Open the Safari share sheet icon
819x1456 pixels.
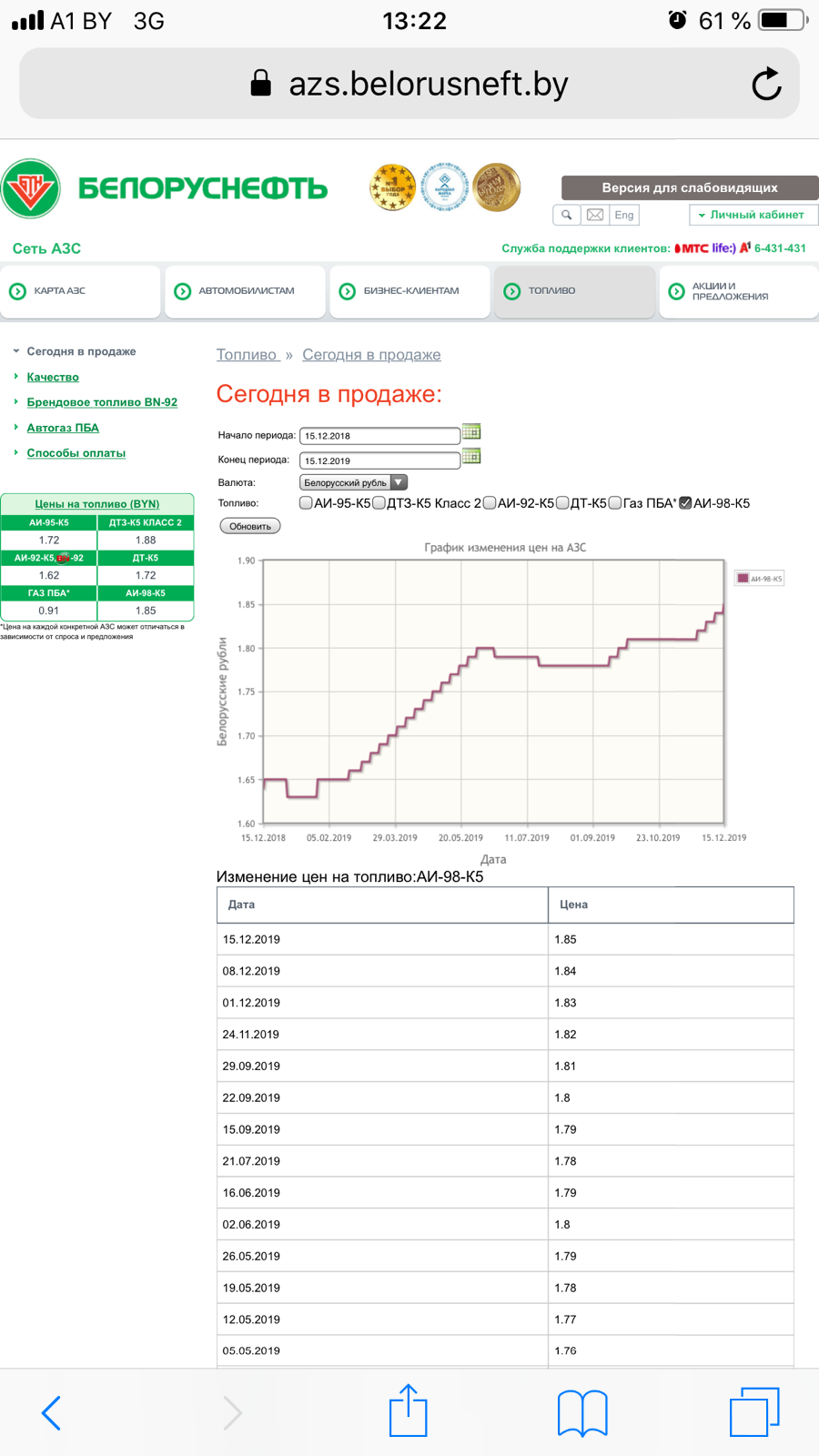coord(408,1410)
